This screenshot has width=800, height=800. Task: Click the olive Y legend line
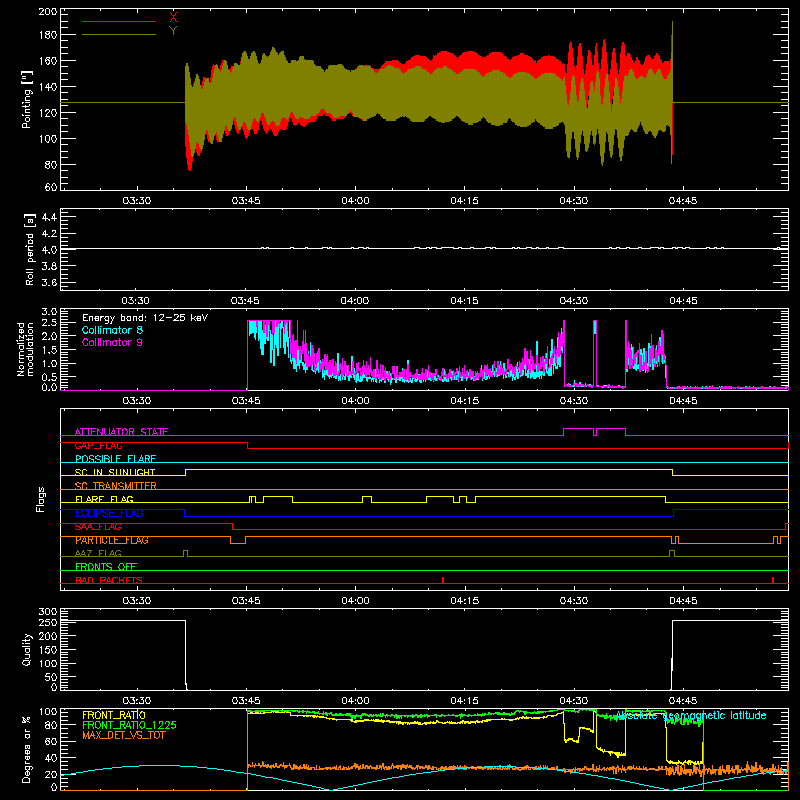119,35
